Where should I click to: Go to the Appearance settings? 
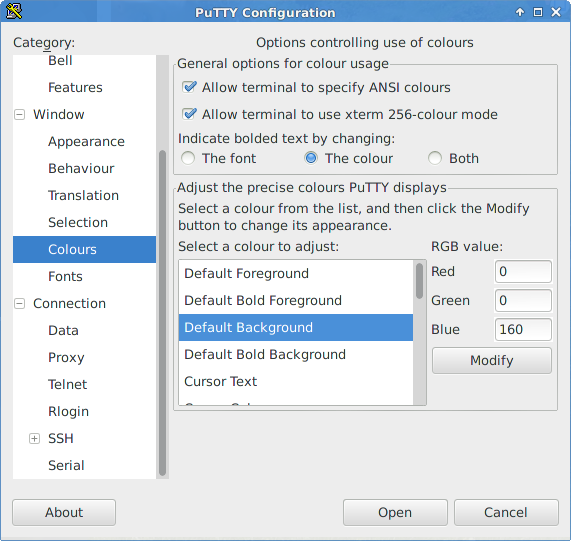pyautogui.click(x=86, y=142)
